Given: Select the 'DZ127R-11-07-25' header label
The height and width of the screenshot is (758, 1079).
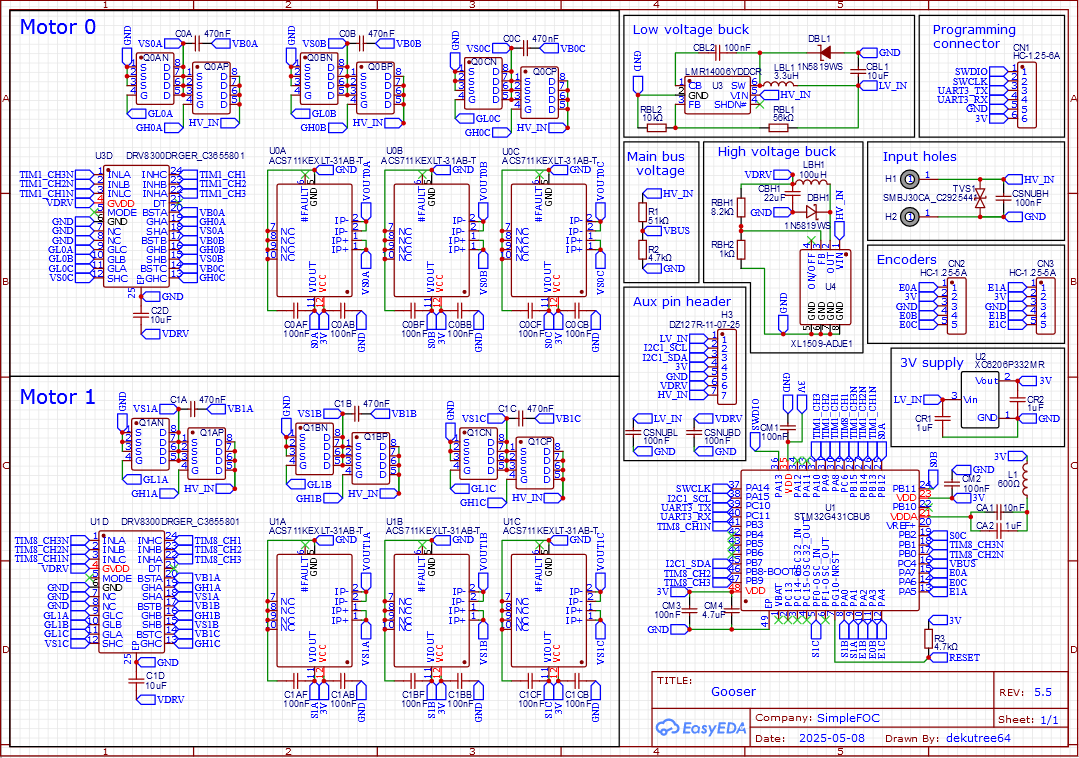Looking at the screenshot, I should (x=705, y=324).
